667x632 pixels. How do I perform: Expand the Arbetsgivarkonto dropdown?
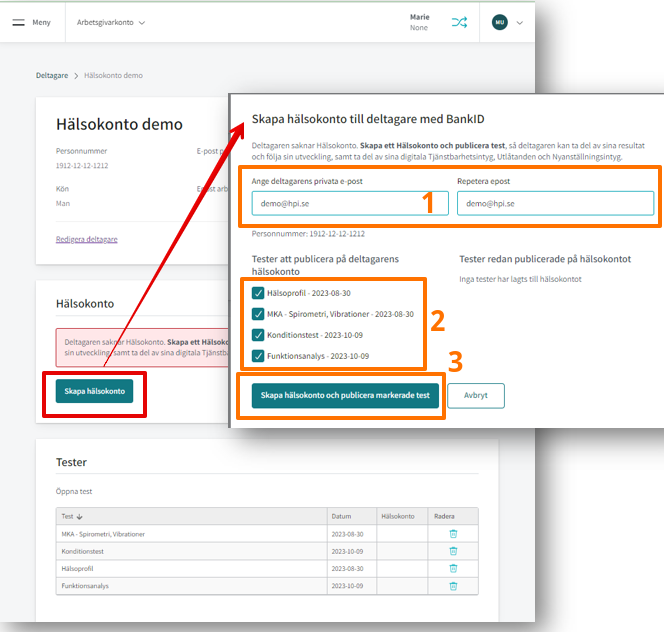pos(111,23)
